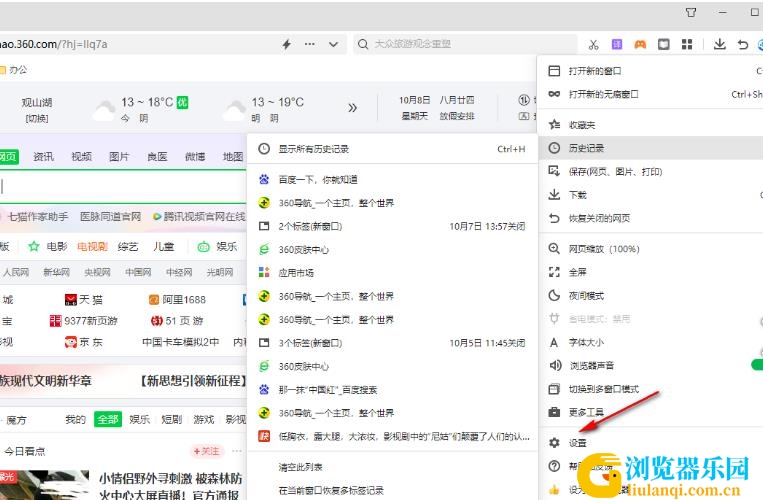Open the 办公 bookmarks folder
This screenshot has height=500, width=763.
pos(14,70)
